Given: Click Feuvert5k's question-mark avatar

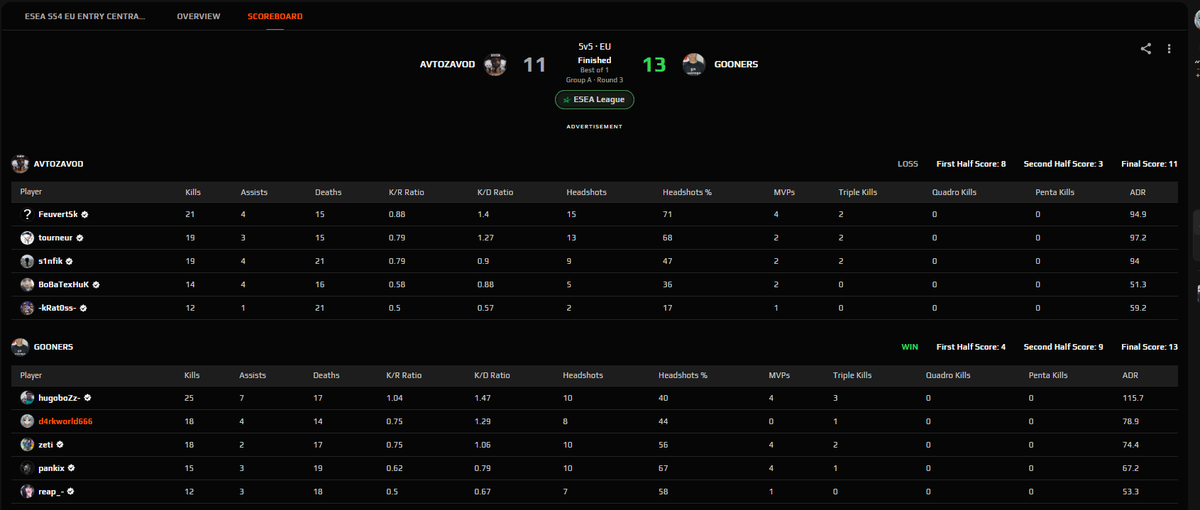Looking at the screenshot, I should 27,214.
